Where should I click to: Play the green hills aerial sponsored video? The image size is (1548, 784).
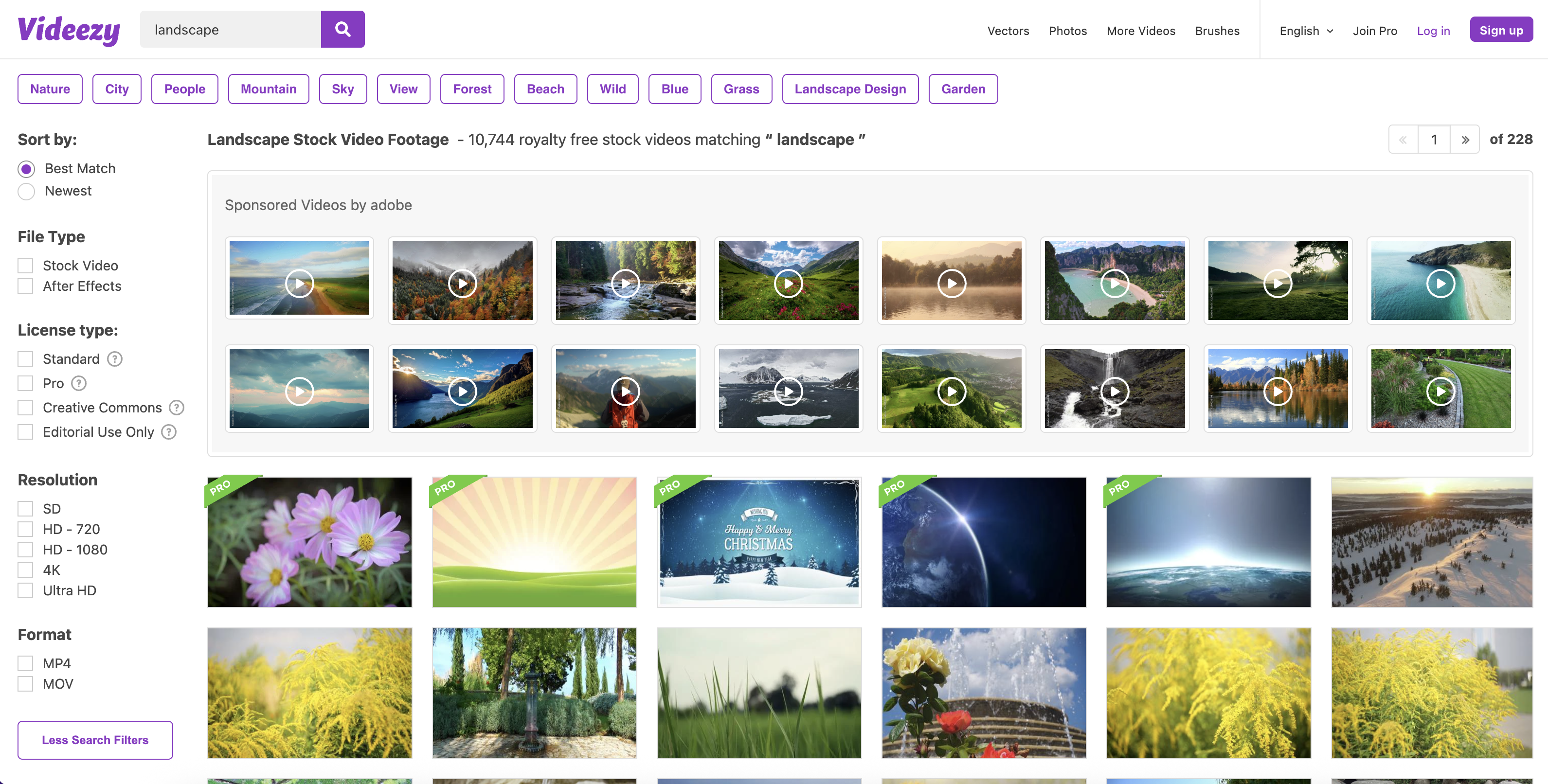click(x=952, y=388)
